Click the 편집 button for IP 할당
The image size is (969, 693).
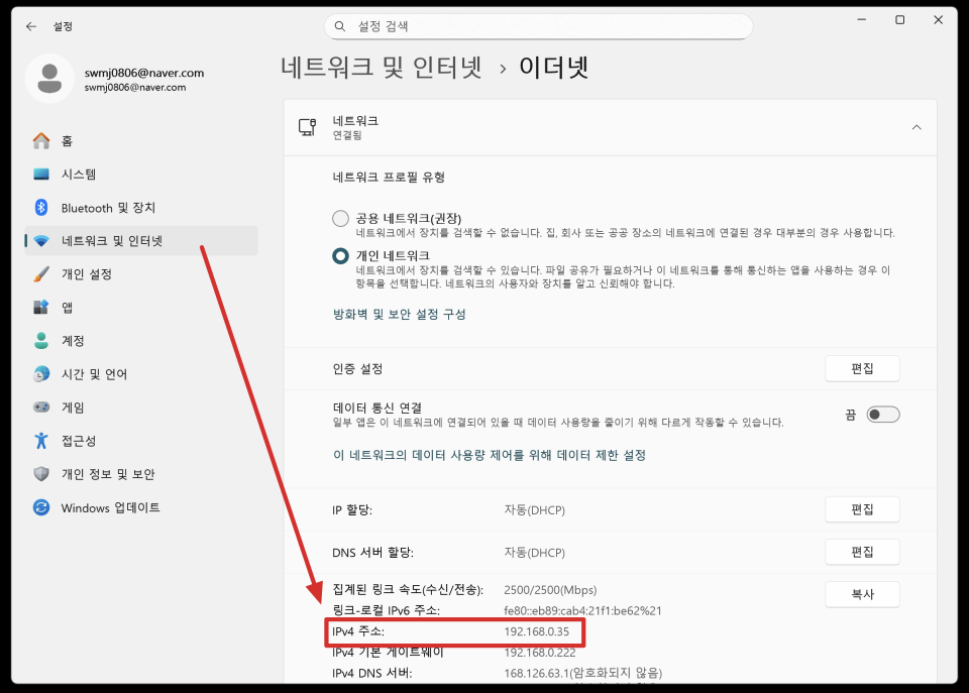(x=861, y=510)
